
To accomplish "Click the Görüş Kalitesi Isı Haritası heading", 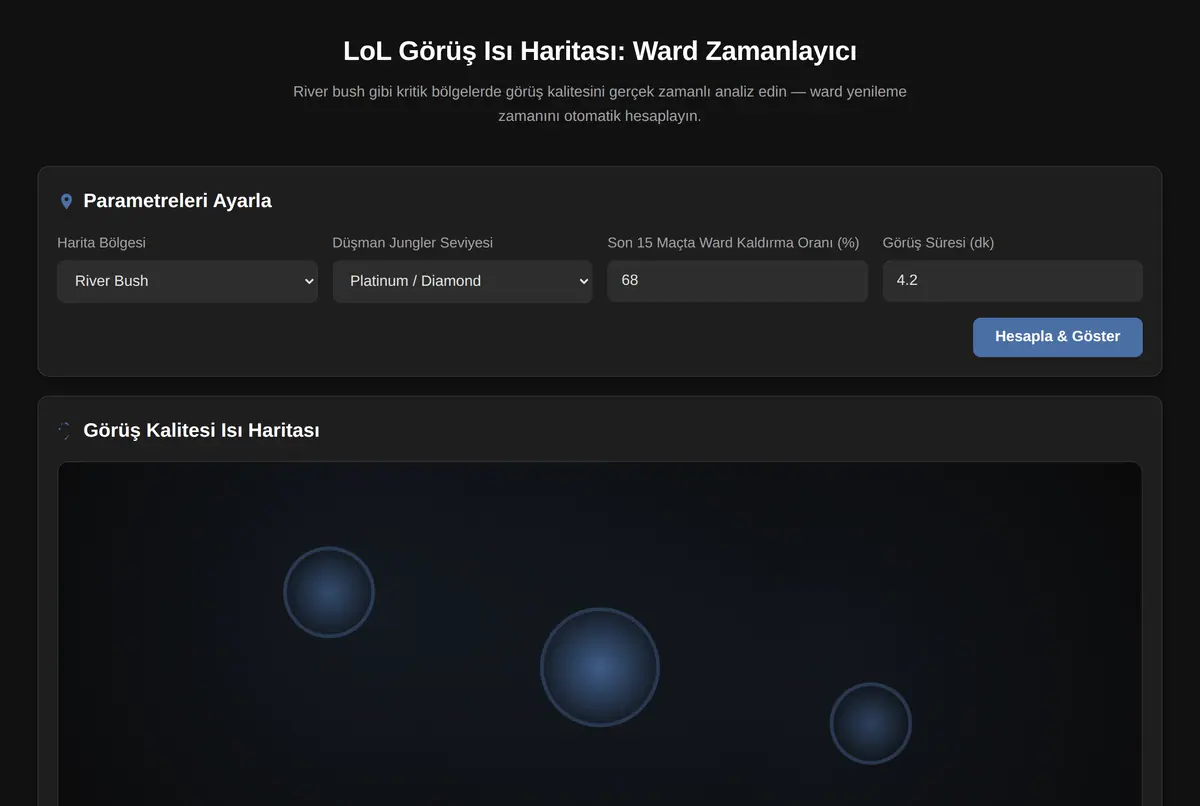I will coord(201,431).
